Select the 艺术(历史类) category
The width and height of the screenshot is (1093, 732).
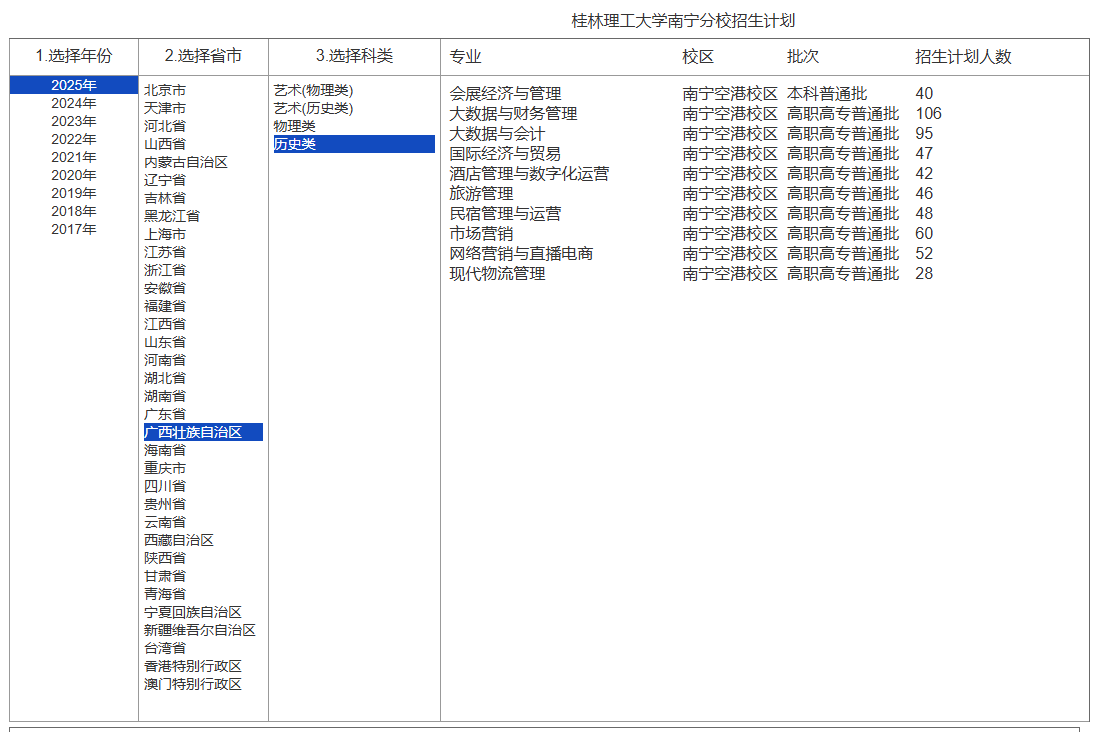coord(314,108)
